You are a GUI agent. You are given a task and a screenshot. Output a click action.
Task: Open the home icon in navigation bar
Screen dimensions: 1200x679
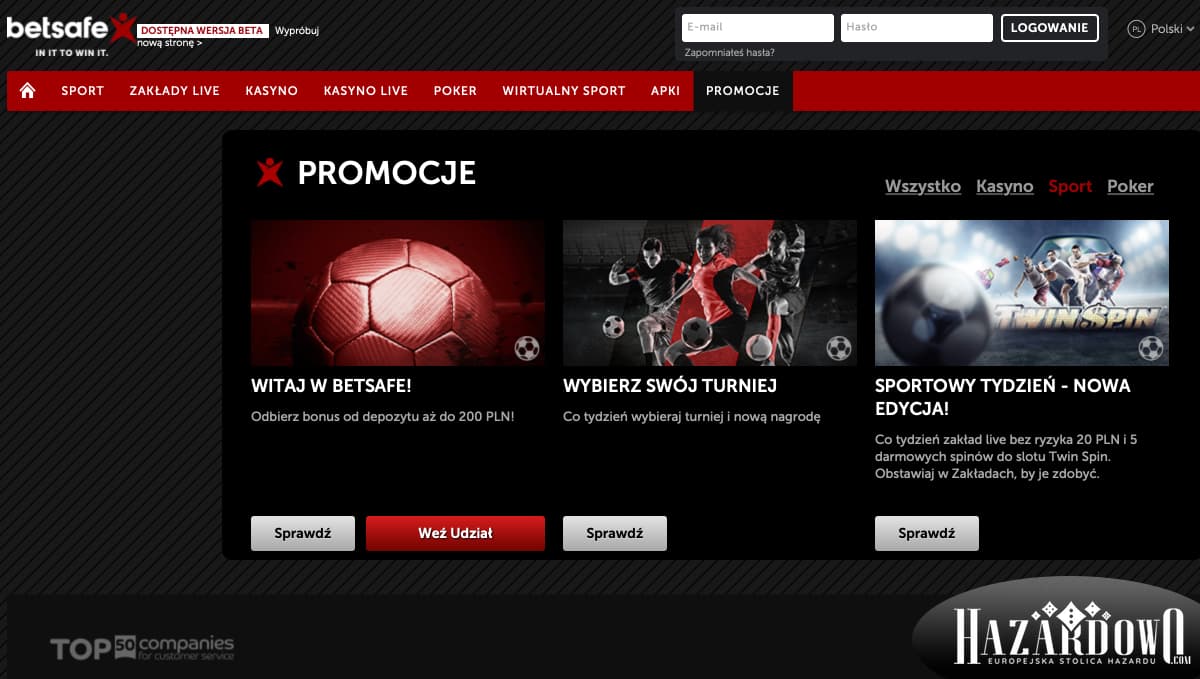tap(28, 91)
